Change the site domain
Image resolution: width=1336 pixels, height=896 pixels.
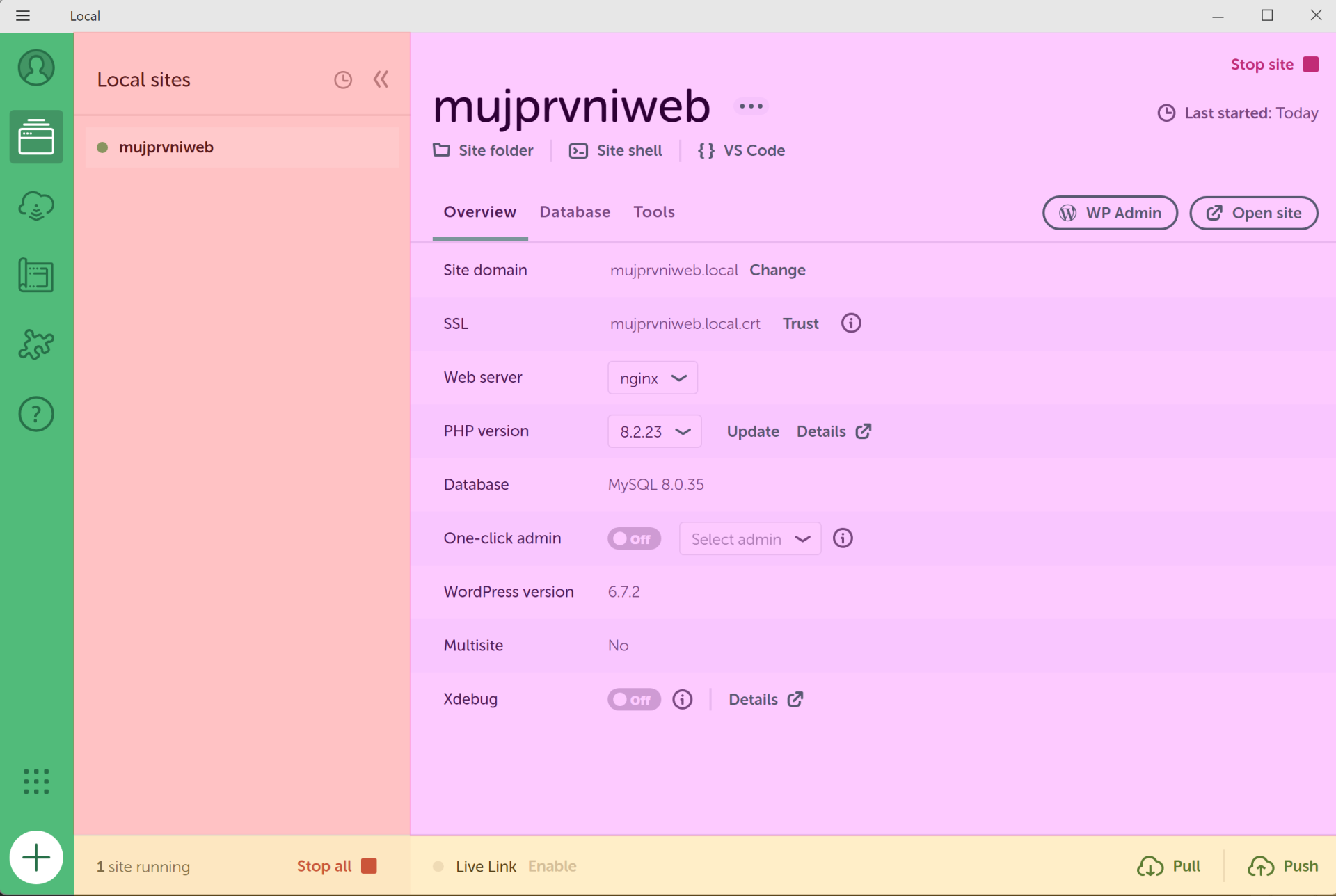(x=777, y=270)
